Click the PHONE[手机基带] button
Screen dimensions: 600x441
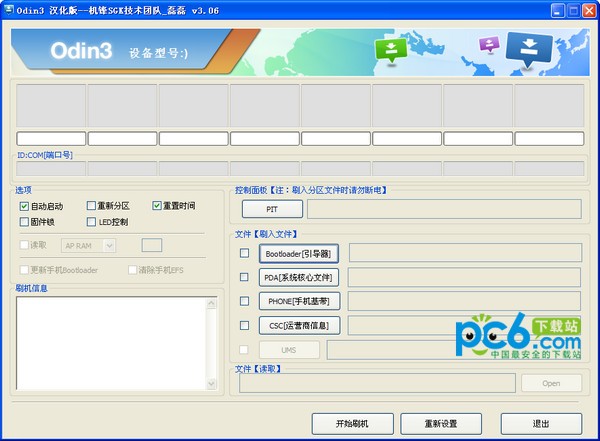click(x=299, y=301)
